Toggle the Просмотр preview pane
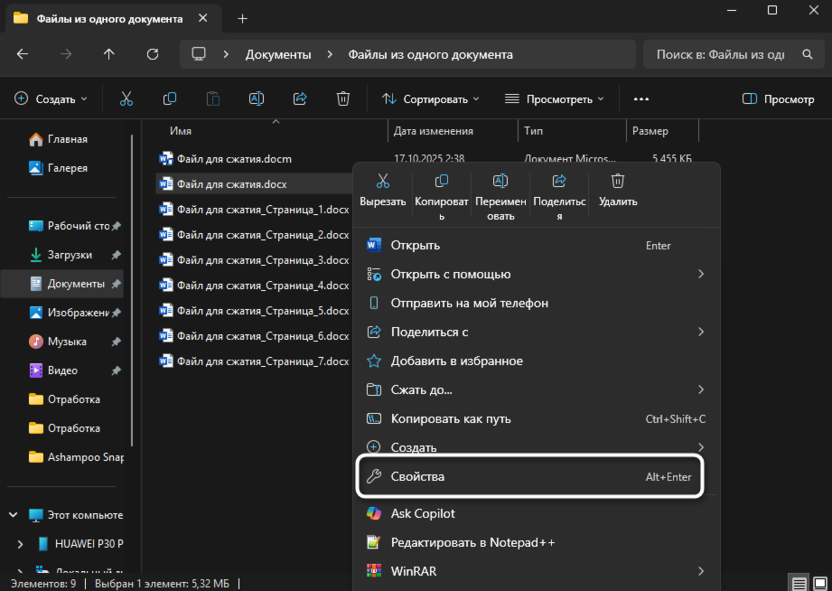Viewport: 832px width, 591px height. coord(778,99)
